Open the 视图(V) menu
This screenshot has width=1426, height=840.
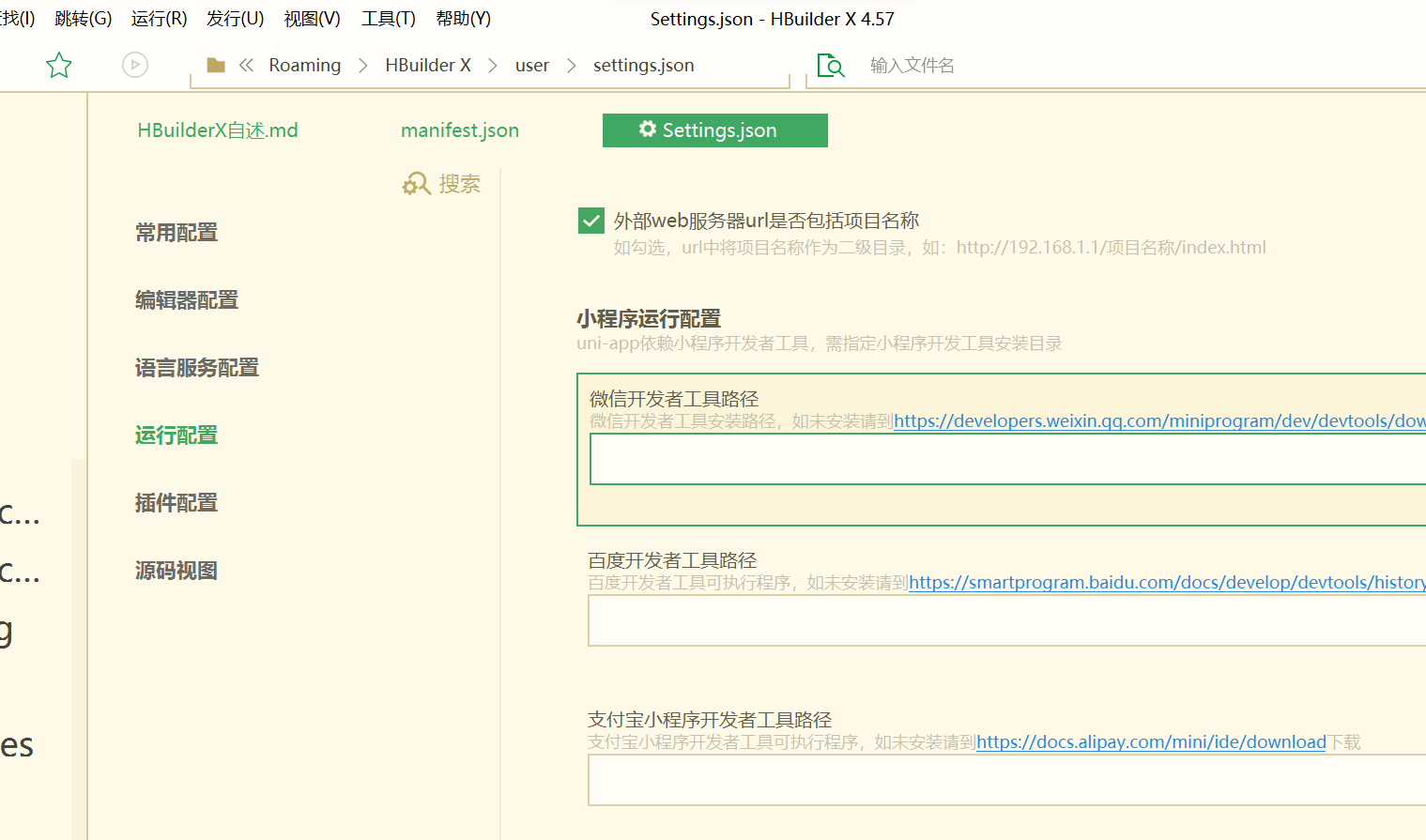click(x=312, y=19)
